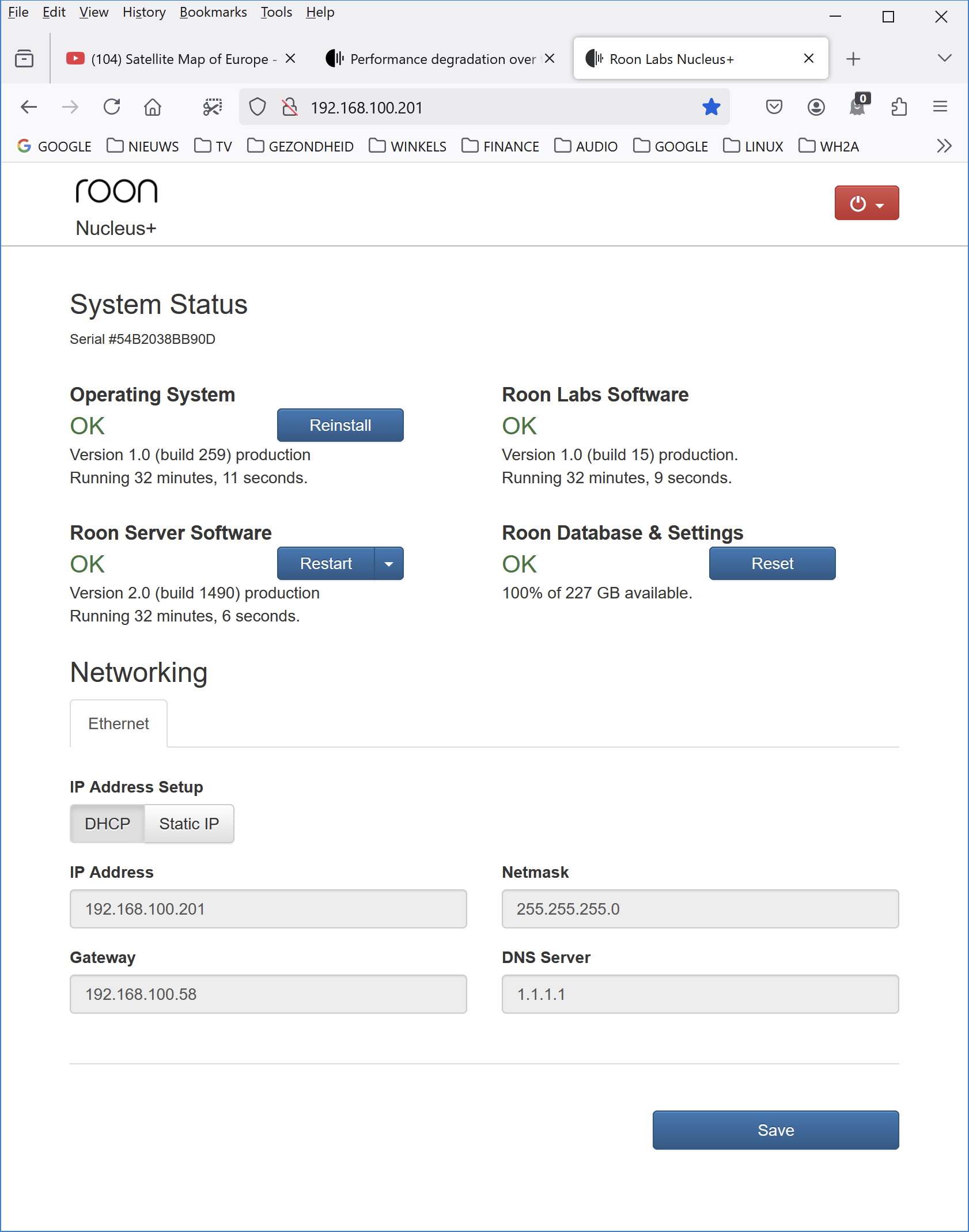The image size is (969, 1232).
Task: Open the TV bookmarks folder
Action: pyautogui.click(x=213, y=146)
